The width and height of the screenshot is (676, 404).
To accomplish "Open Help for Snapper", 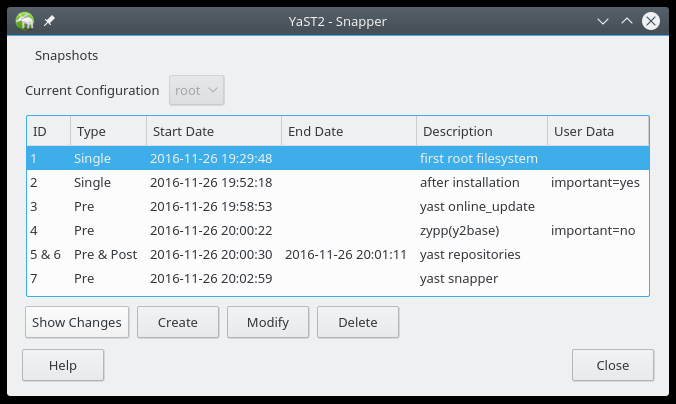I will point(63,365).
